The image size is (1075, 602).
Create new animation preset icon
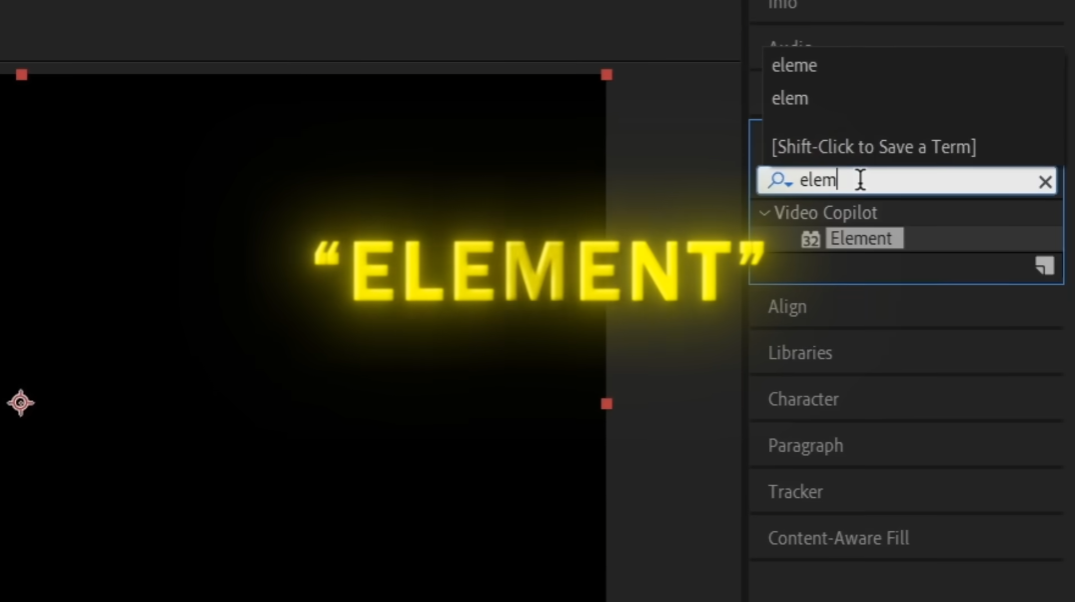[x=1044, y=266]
